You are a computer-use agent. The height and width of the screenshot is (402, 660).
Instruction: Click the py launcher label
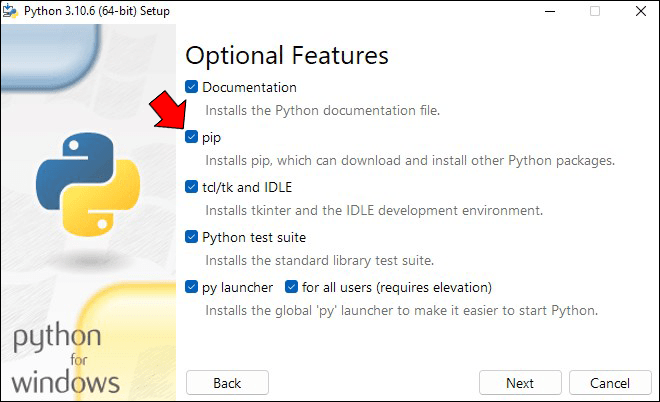[237, 288]
